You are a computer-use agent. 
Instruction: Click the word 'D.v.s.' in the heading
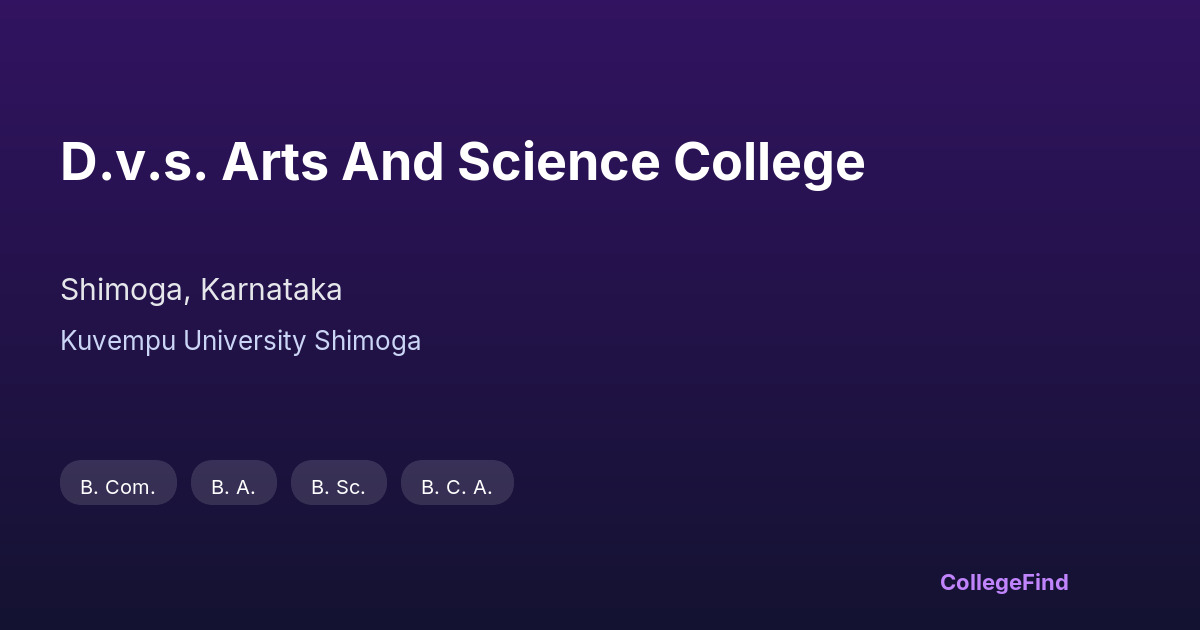[x=133, y=162]
